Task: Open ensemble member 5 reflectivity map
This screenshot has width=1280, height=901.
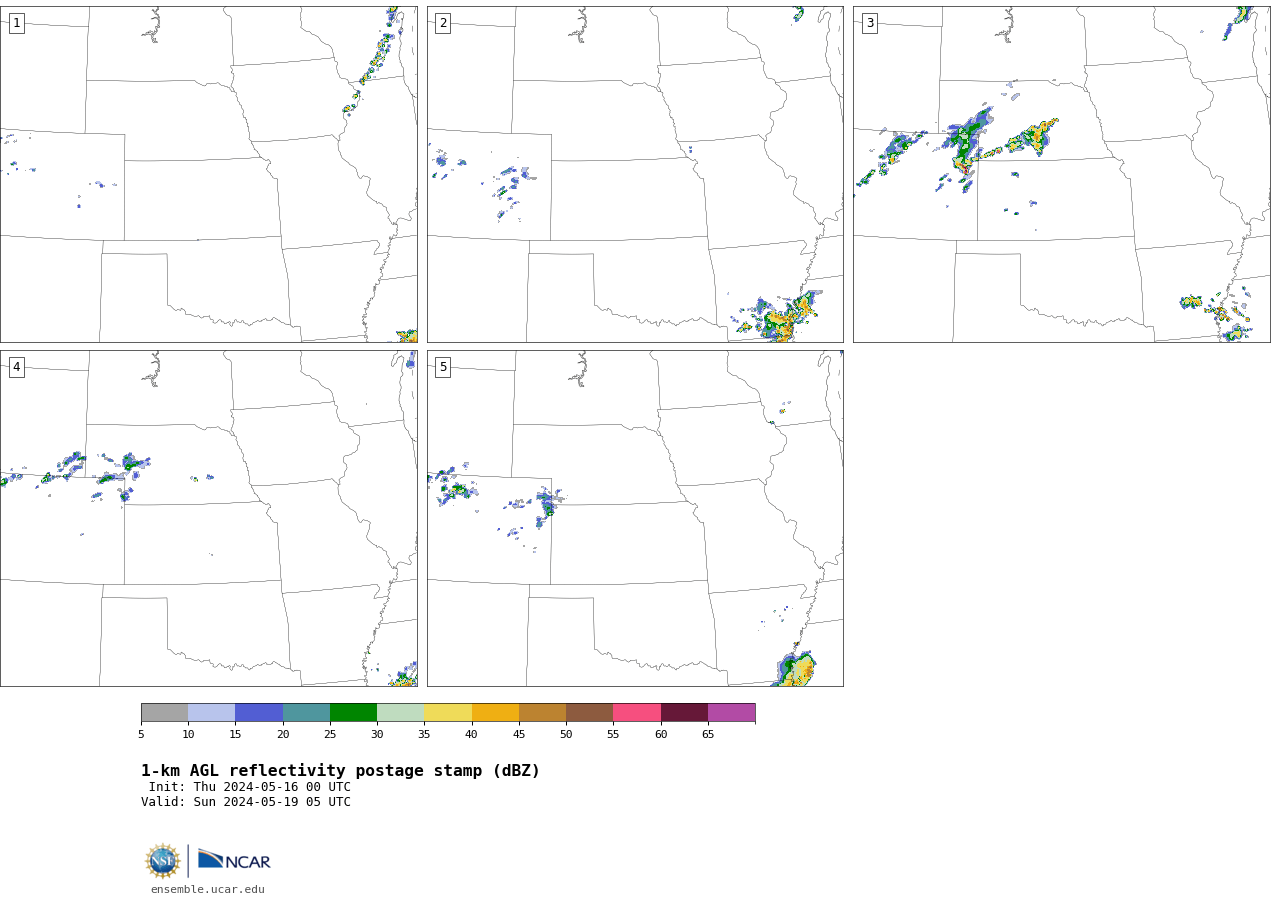Action: pos(635,518)
